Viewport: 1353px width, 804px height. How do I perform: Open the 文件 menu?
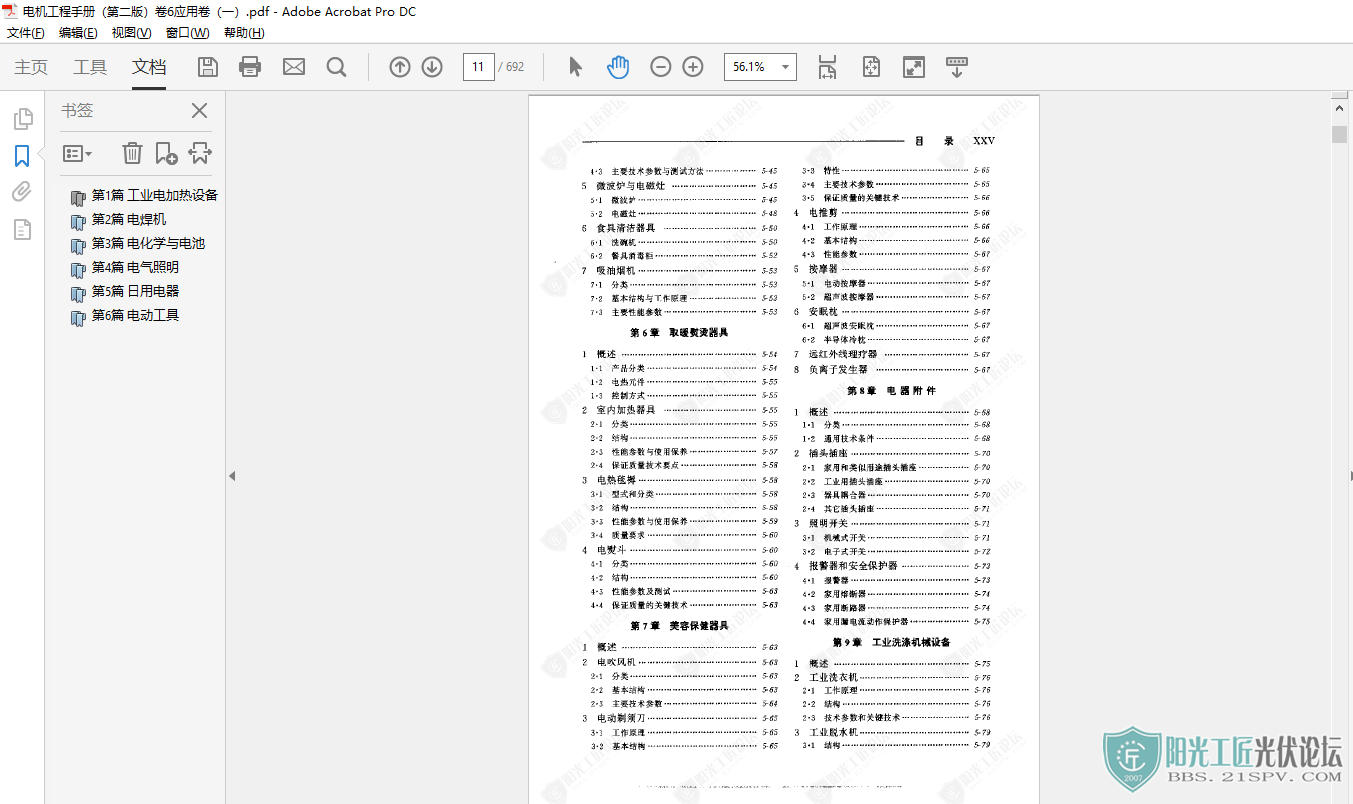coord(26,33)
